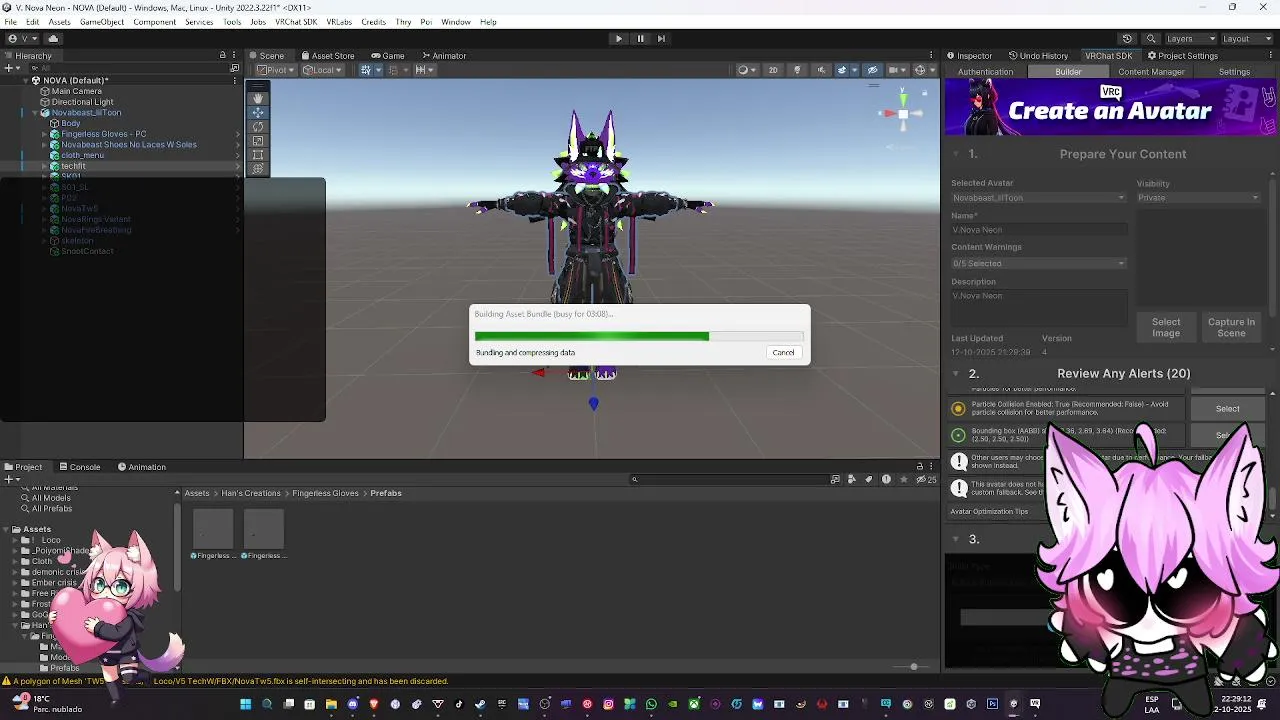
Task: Open the Visibility Private dropdown
Action: [x=1198, y=198]
